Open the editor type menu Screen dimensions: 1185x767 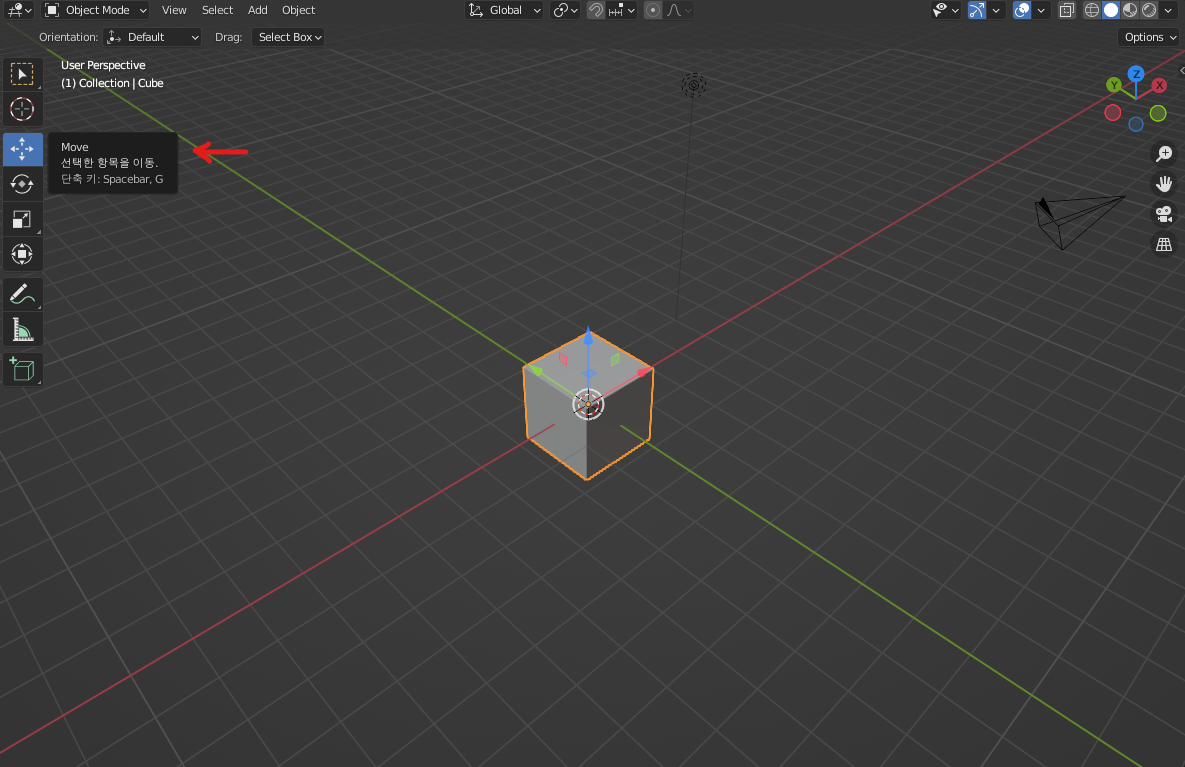[x=18, y=10]
